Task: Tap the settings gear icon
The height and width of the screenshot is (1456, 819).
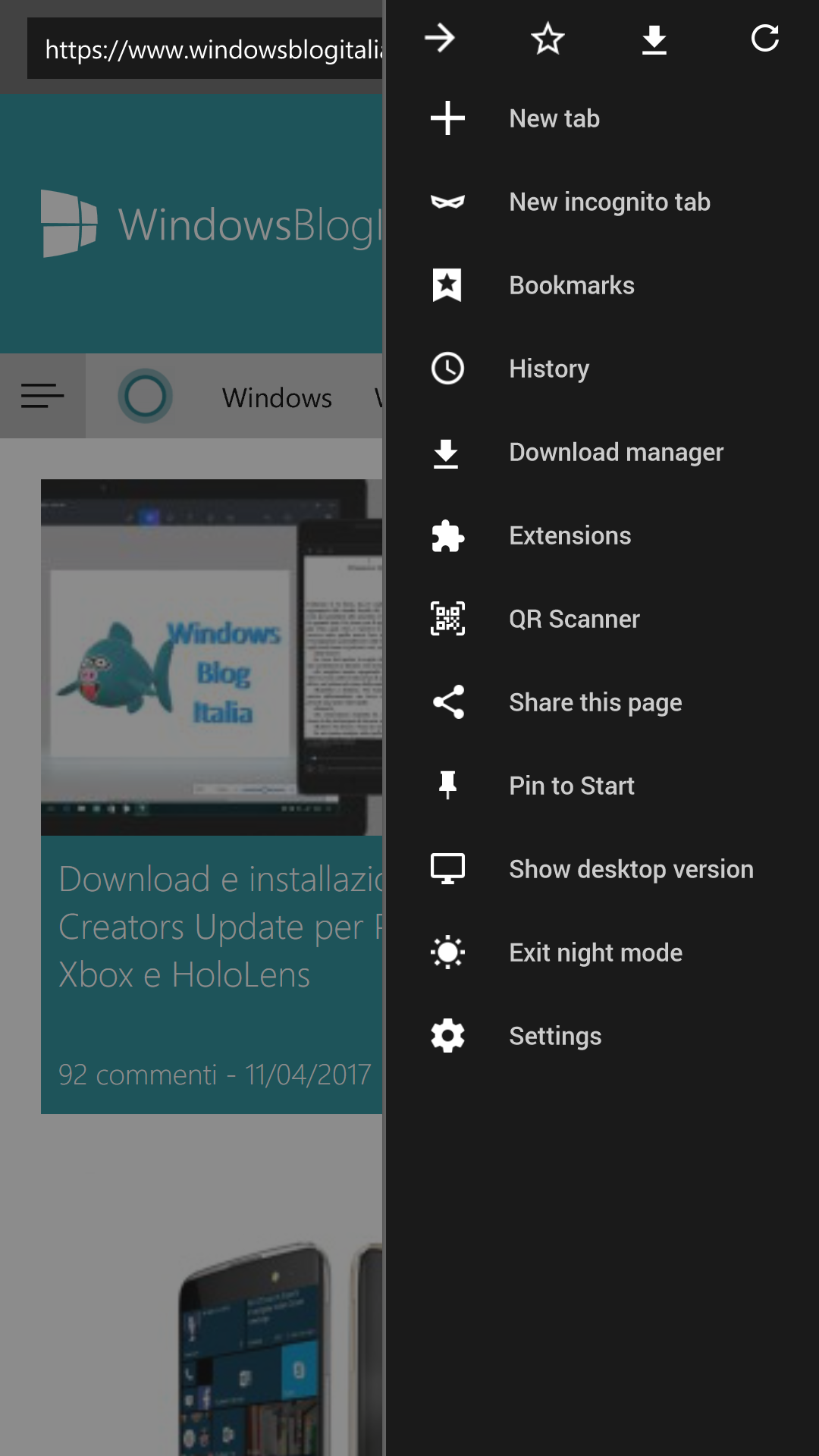Action: coord(447,1036)
